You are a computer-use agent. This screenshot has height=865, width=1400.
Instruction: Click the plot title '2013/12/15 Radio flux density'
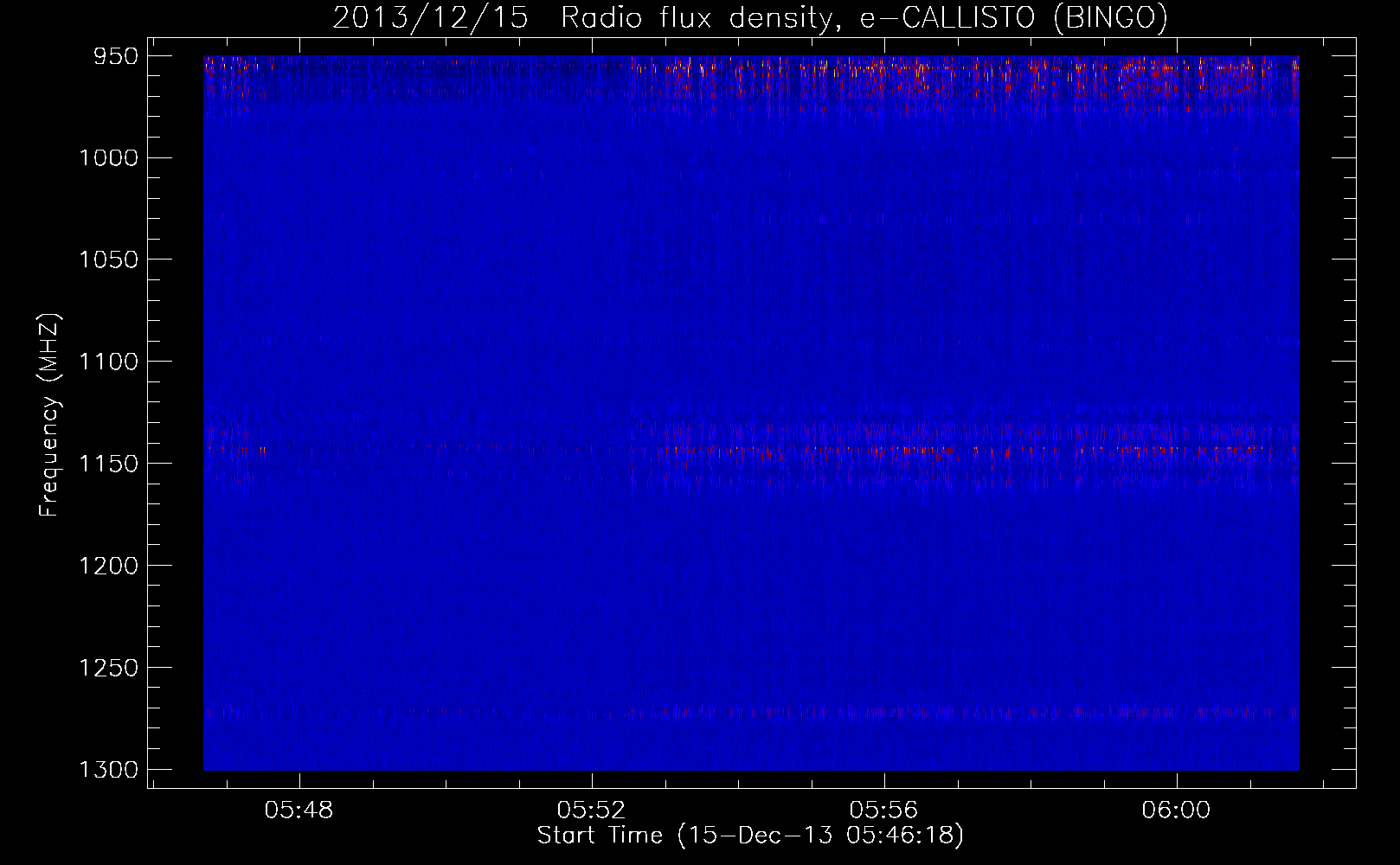click(x=588, y=18)
